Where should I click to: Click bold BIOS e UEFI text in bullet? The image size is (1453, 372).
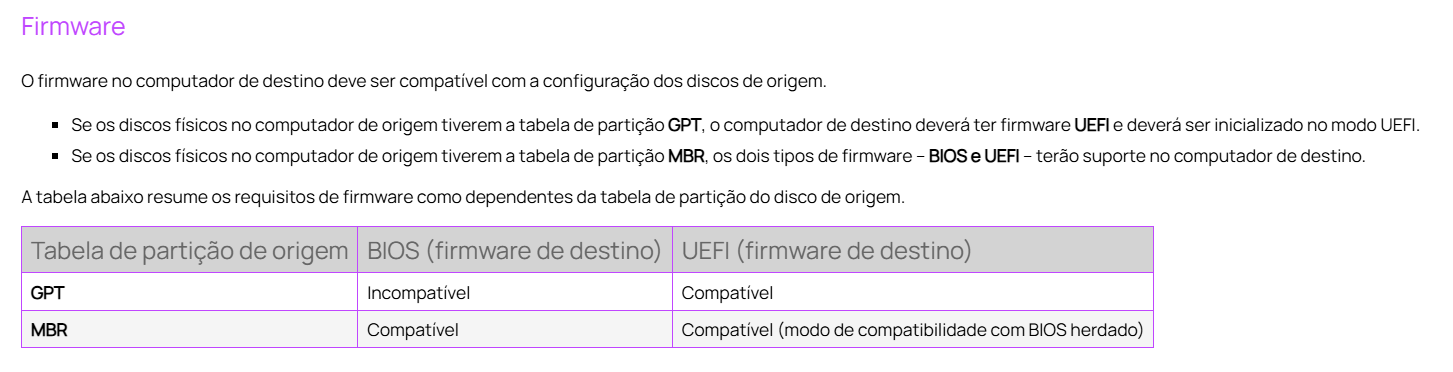point(967,156)
